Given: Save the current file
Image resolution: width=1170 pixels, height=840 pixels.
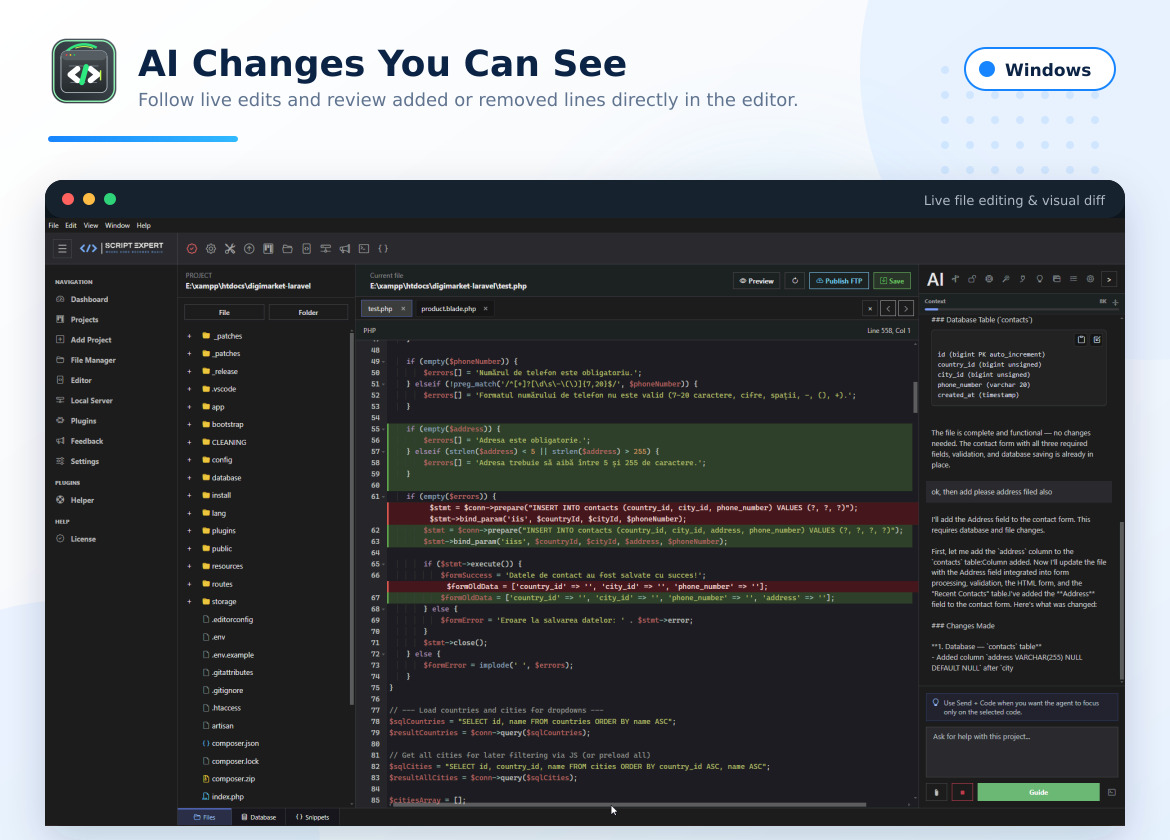Looking at the screenshot, I should (892, 280).
